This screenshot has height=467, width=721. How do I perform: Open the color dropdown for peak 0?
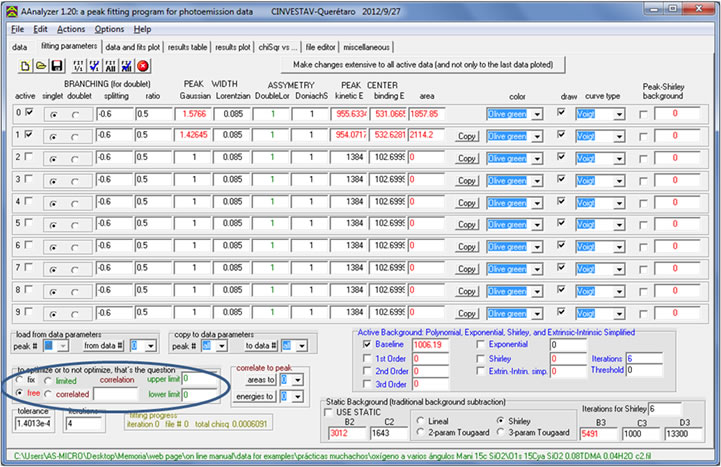537,114
